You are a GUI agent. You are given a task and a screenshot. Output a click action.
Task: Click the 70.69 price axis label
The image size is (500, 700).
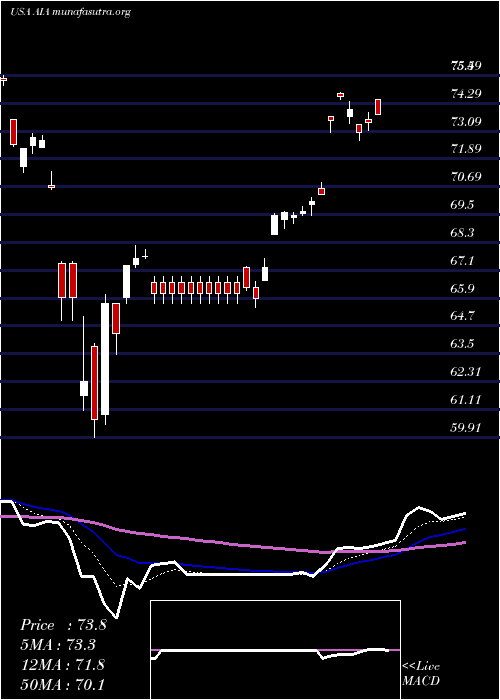(x=466, y=177)
